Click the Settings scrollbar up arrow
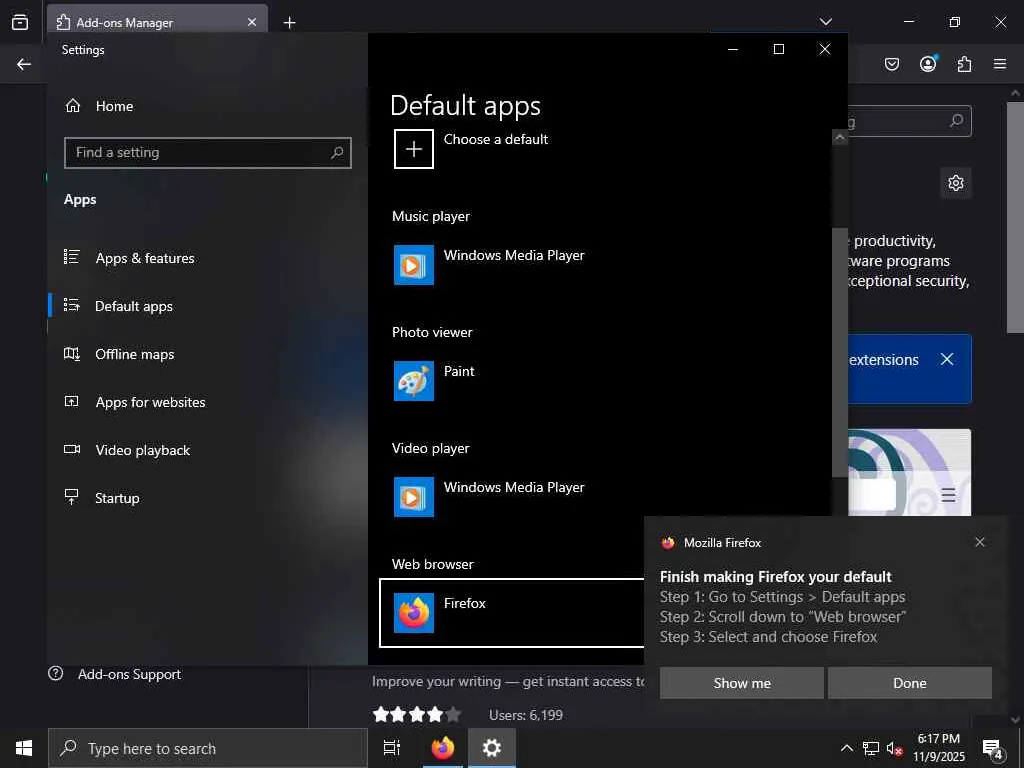Viewport: 1024px width, 768px height. click(x=840, y=137)
